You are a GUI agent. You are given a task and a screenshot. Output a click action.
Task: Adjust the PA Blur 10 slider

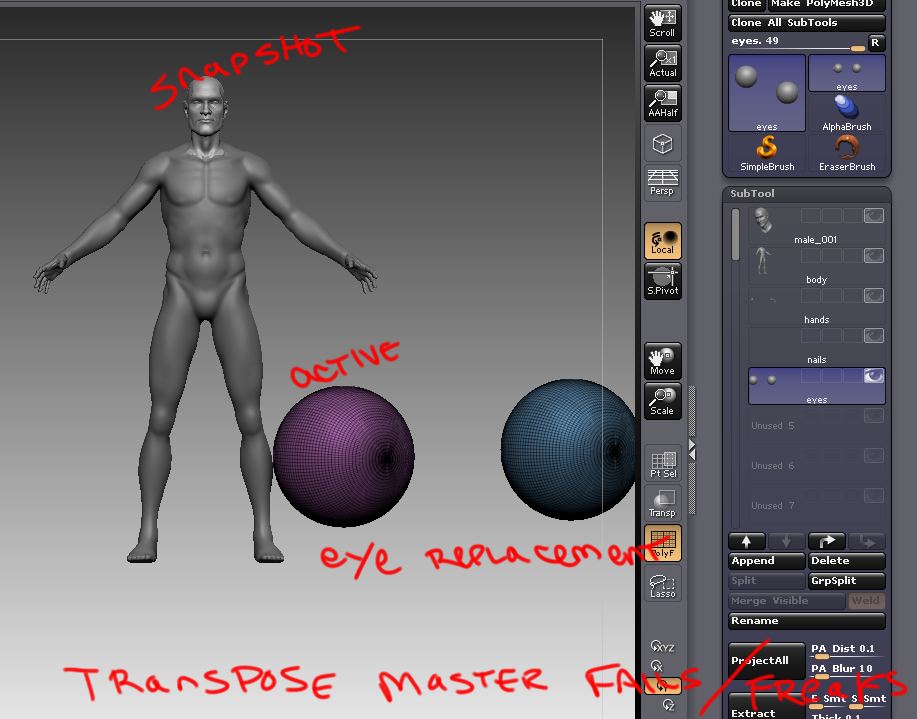coord(846,670)
